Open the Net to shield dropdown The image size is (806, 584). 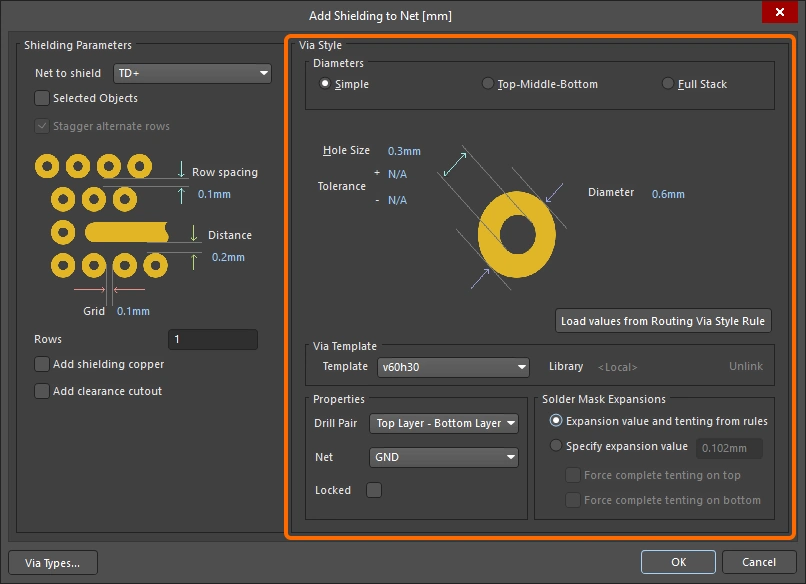point(193,73)
